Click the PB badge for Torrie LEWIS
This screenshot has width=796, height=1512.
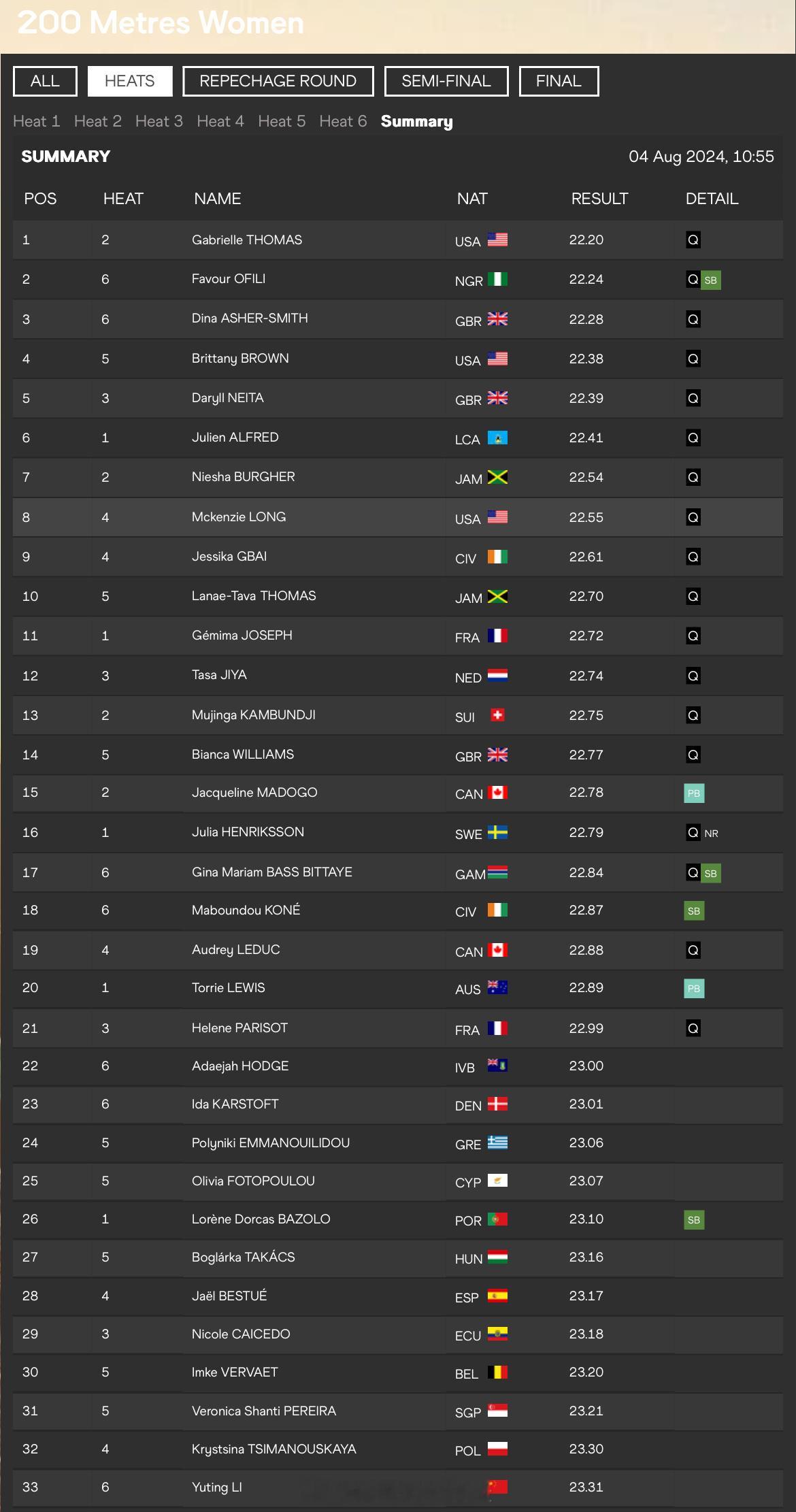click(694, 989)
